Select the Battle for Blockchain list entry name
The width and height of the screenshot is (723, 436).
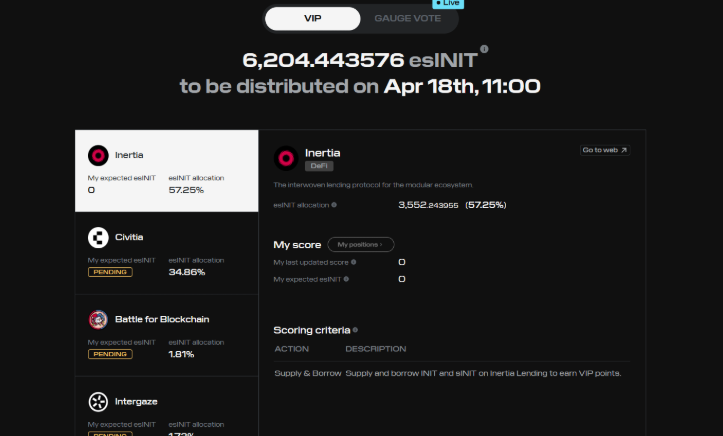click(163, 319)
